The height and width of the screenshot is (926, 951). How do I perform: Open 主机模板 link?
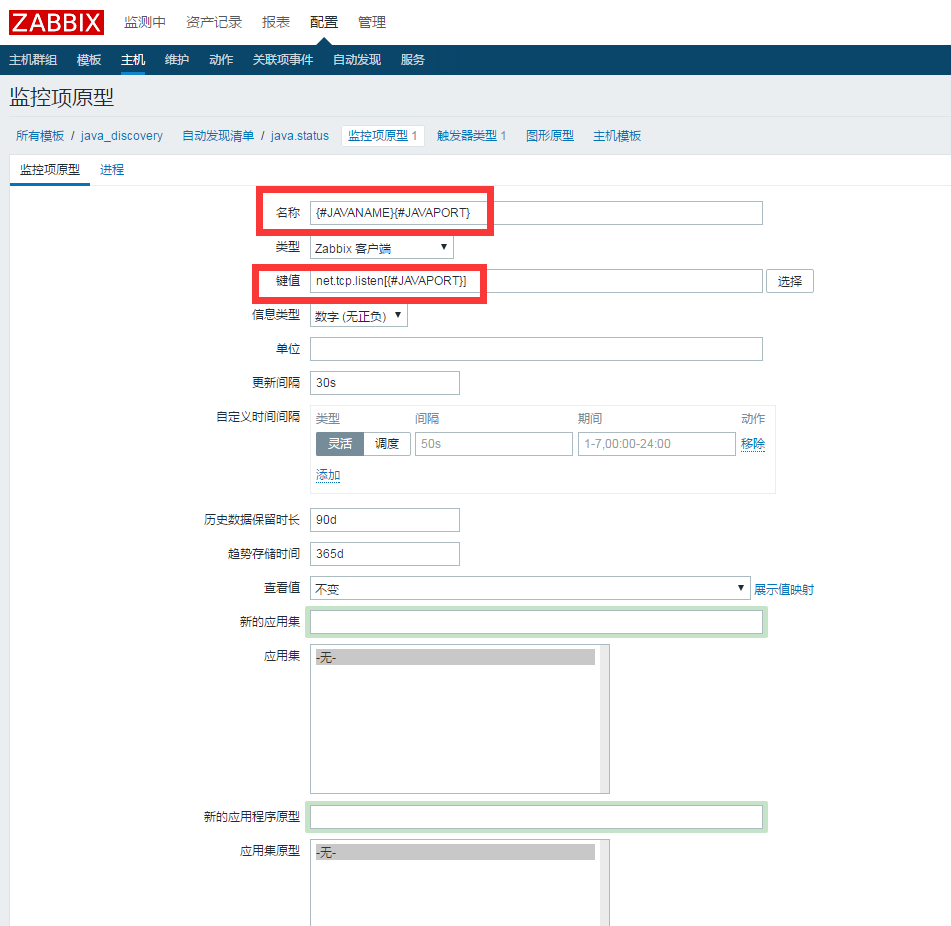click(617, 136)
